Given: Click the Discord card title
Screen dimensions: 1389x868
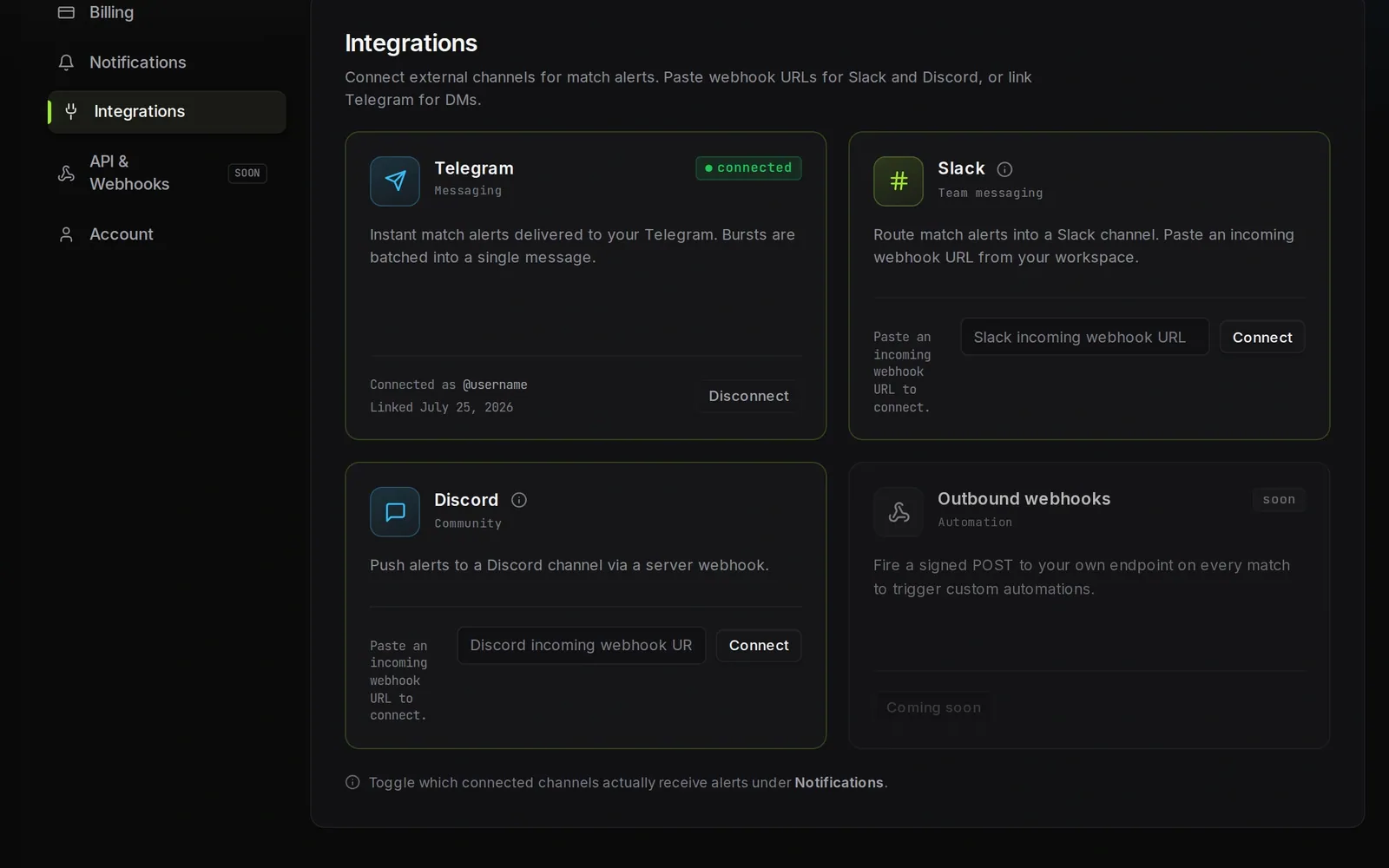Looking at the screenshot, I should [x=466, y=500].
